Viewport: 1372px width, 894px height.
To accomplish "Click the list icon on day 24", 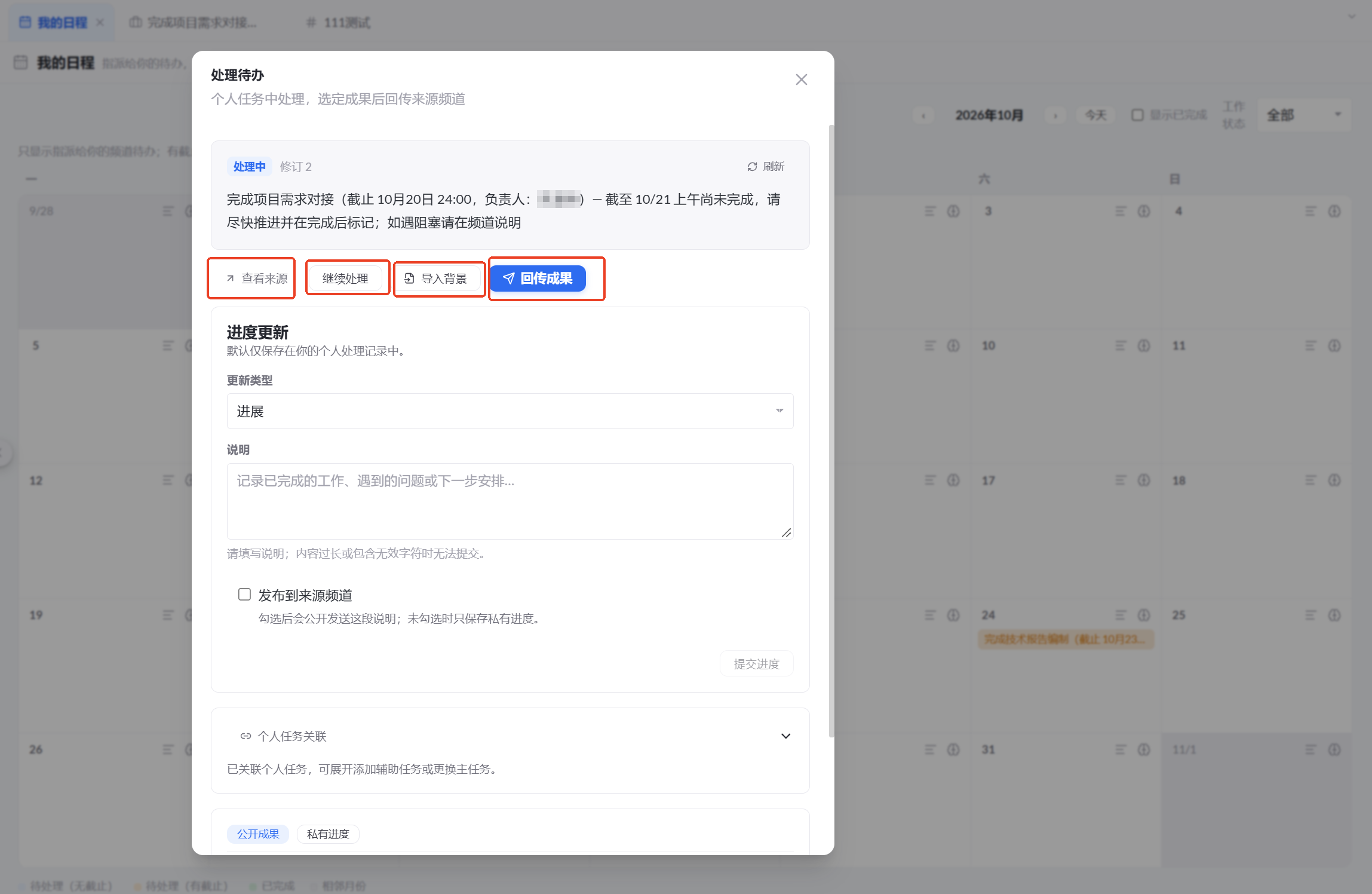I will [1121, 615].
